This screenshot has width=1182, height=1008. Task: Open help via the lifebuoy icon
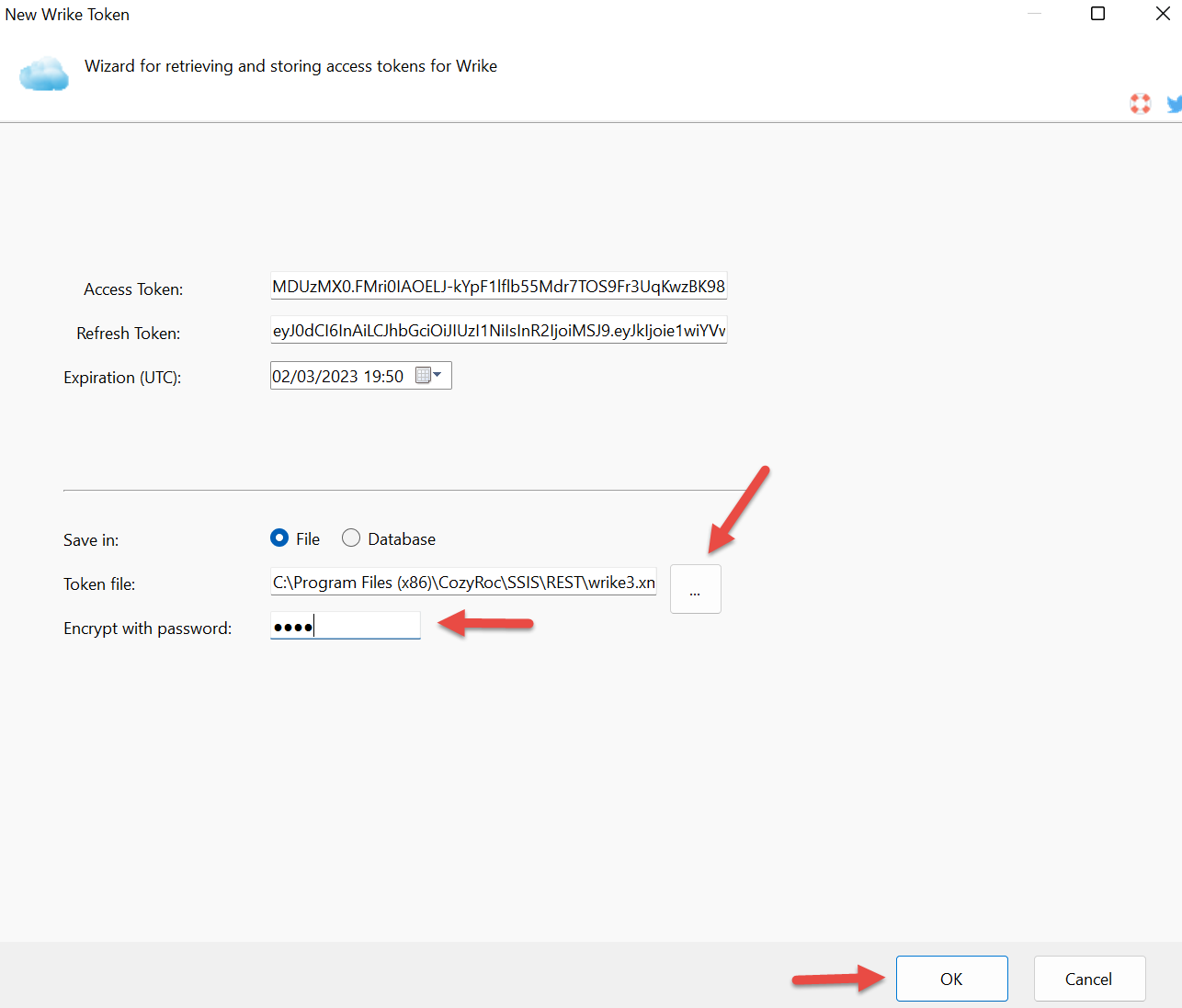(1140, 104)
